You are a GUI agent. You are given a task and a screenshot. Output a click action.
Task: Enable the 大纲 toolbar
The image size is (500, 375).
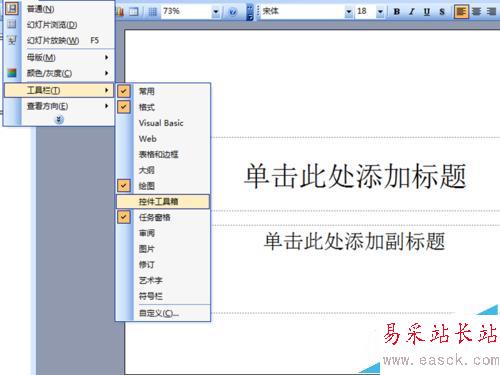[163, 170]
